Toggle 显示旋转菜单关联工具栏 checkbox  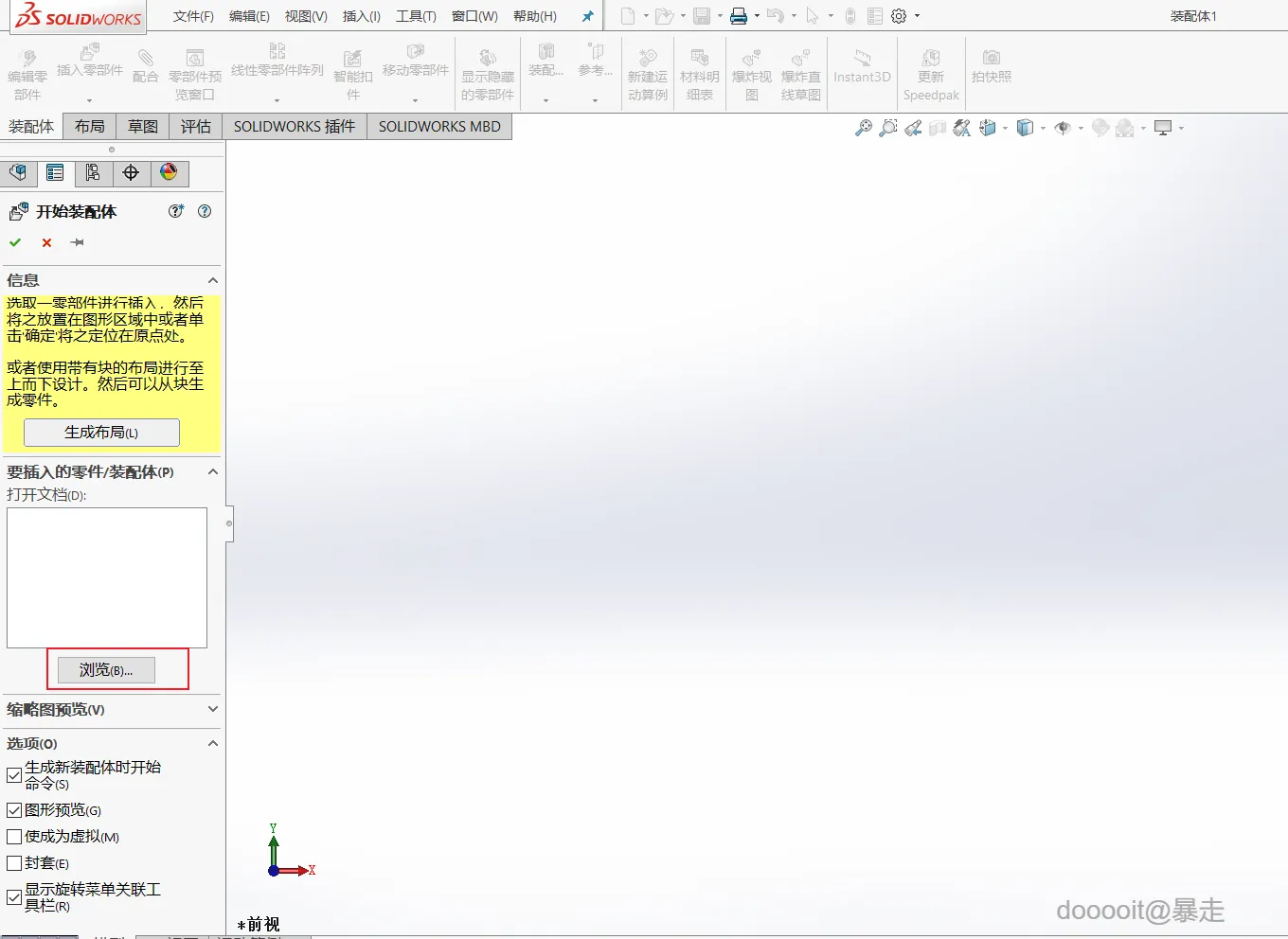click(x=14, y=897)
